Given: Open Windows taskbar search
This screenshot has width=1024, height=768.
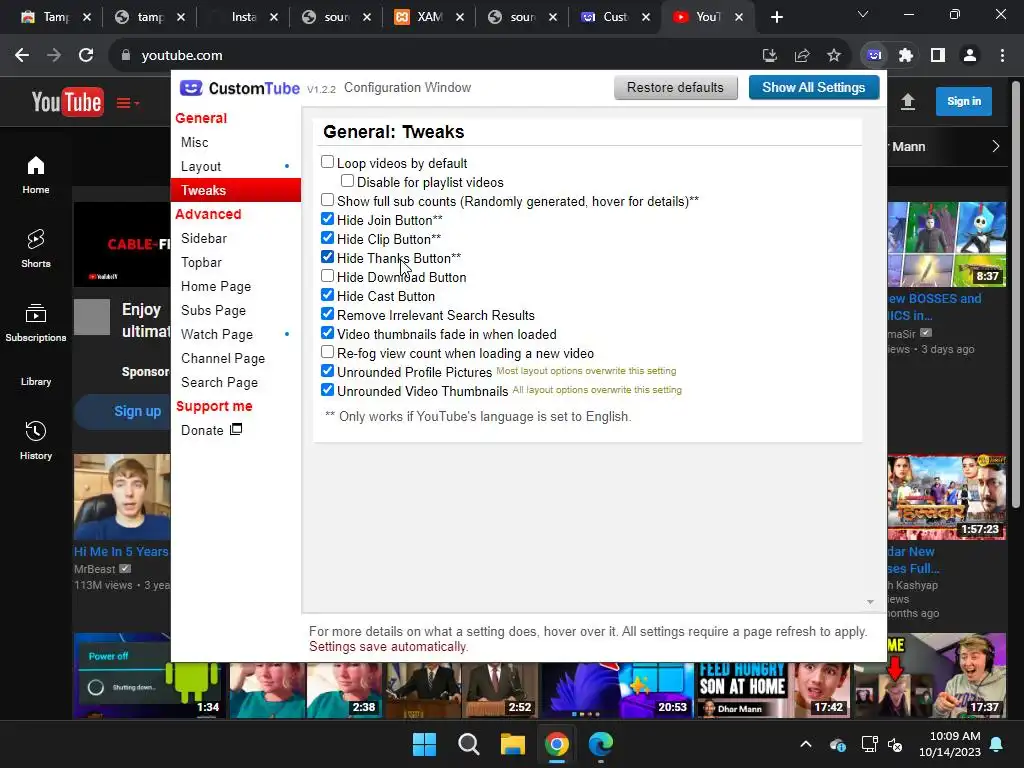Looking at the screenshot, I should 469,744.
